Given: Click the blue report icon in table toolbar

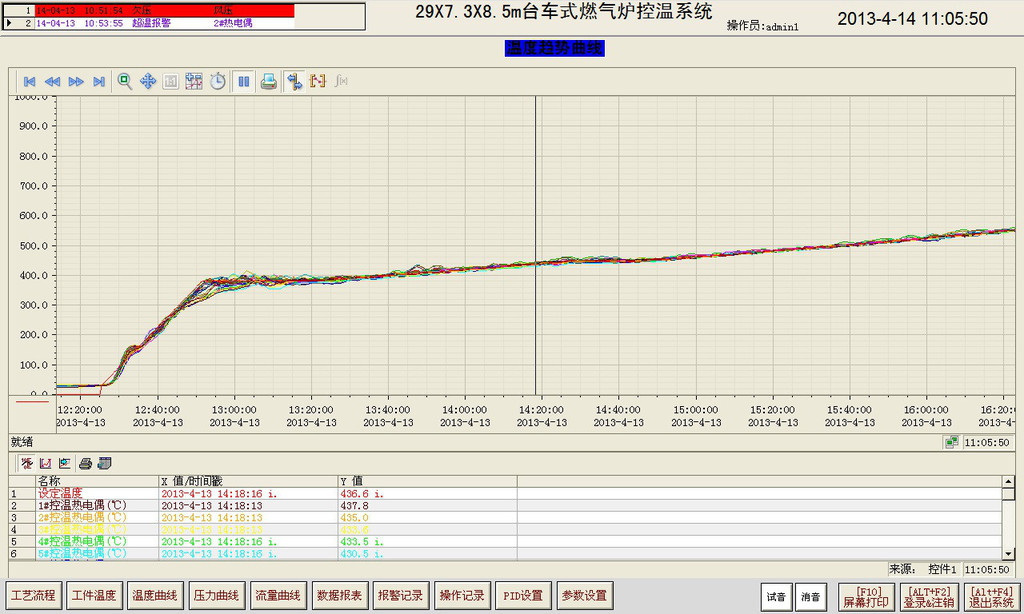Looking at the screenshot, I should 104,463.
